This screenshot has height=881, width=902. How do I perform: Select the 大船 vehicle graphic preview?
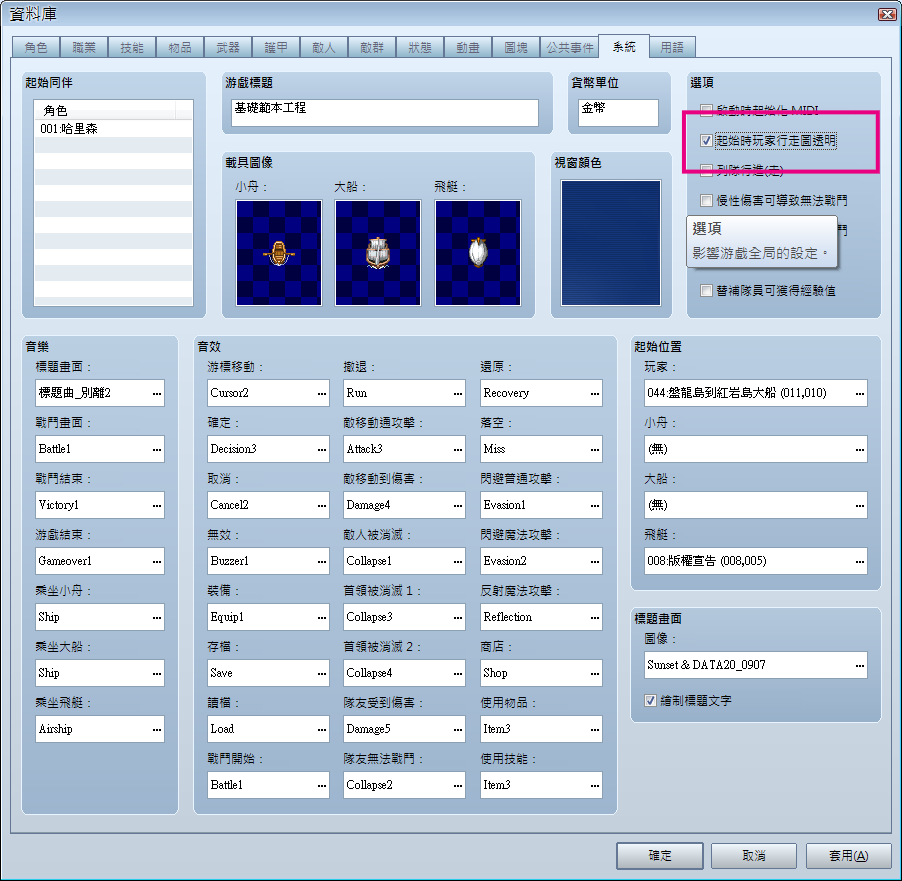click(x=378, y=253)
